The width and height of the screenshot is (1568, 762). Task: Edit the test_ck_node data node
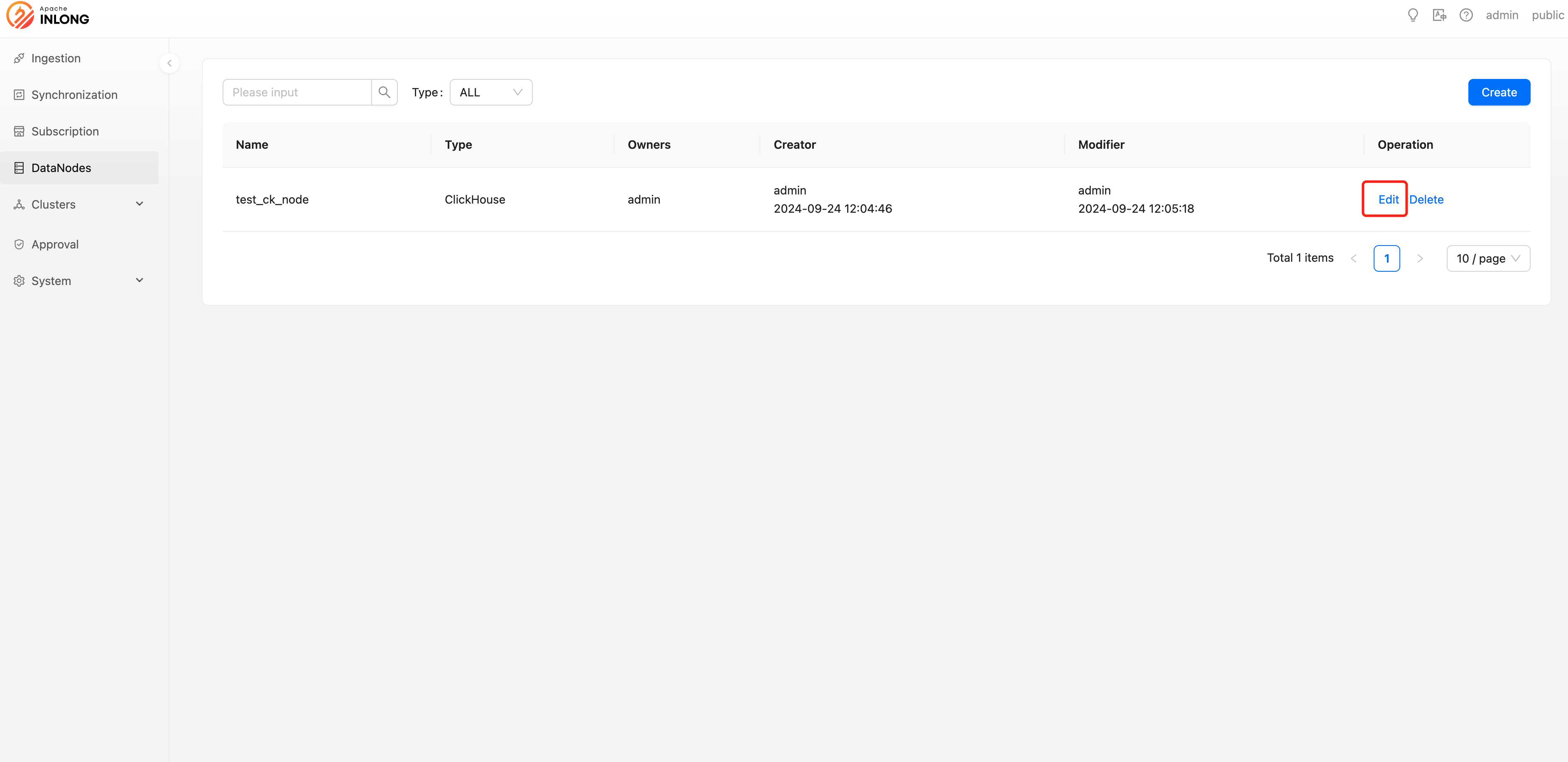pyautogui.click(x=1388, y=199)
